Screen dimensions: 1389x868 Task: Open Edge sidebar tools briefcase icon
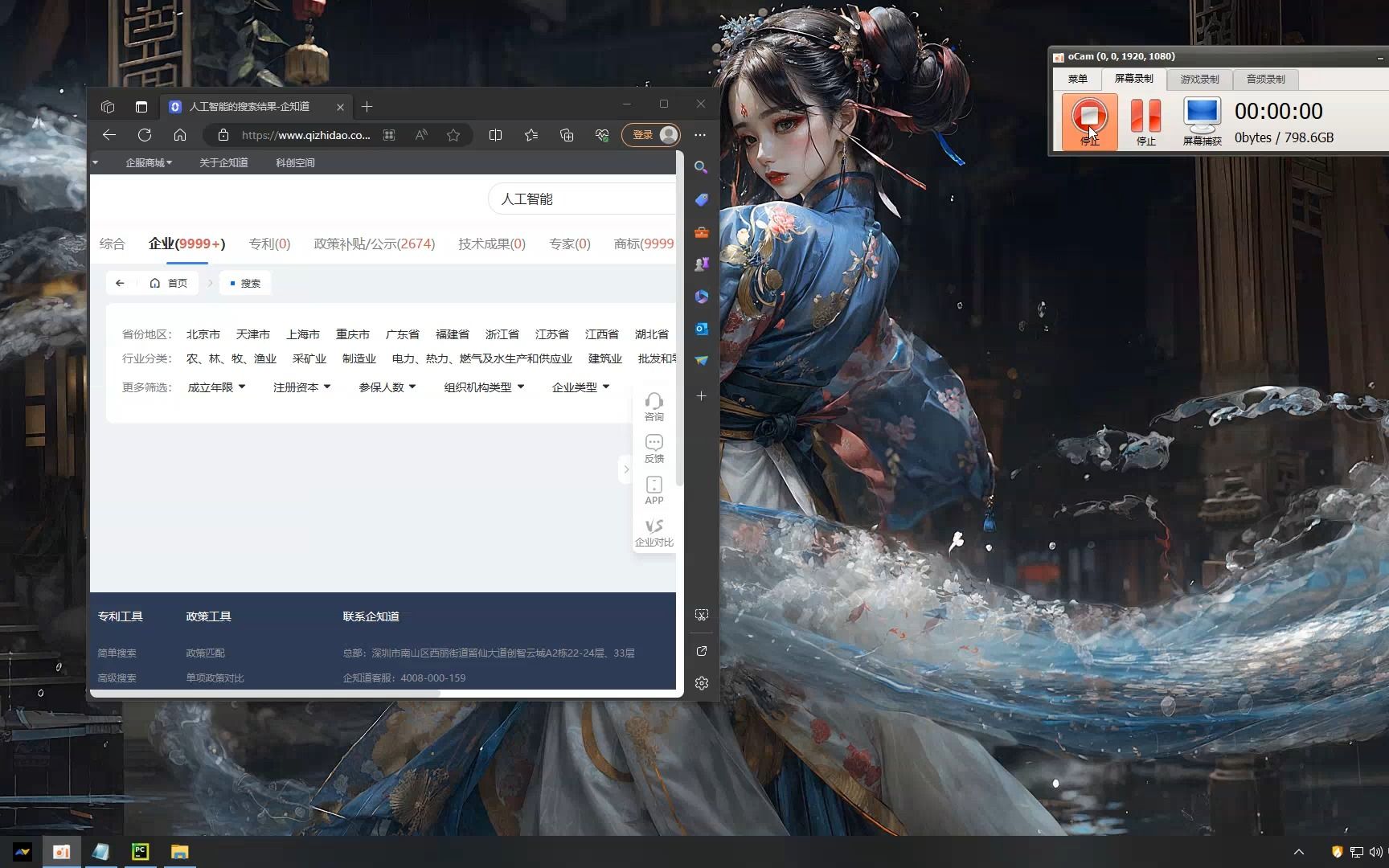[x=701, y=232]
